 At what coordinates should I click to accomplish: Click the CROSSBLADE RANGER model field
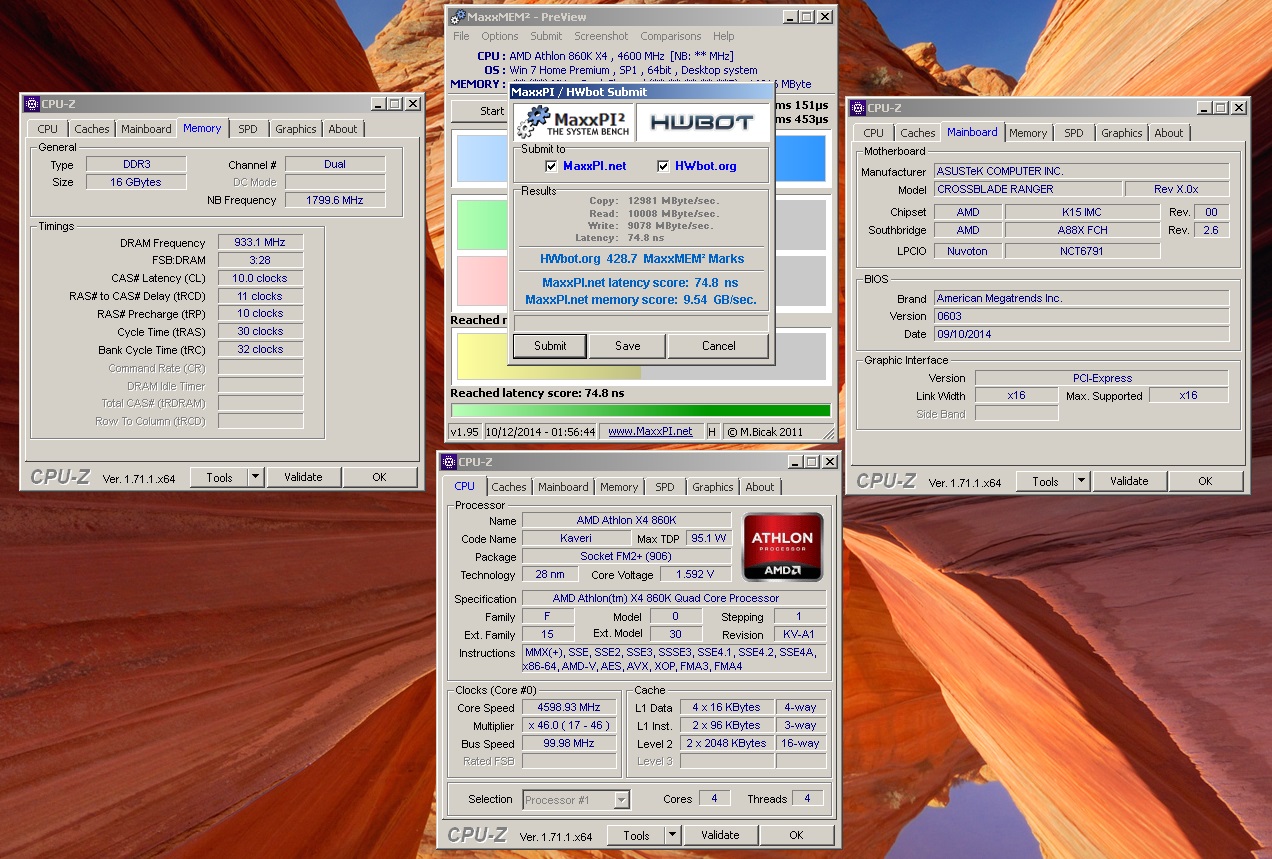[1028, 189]
